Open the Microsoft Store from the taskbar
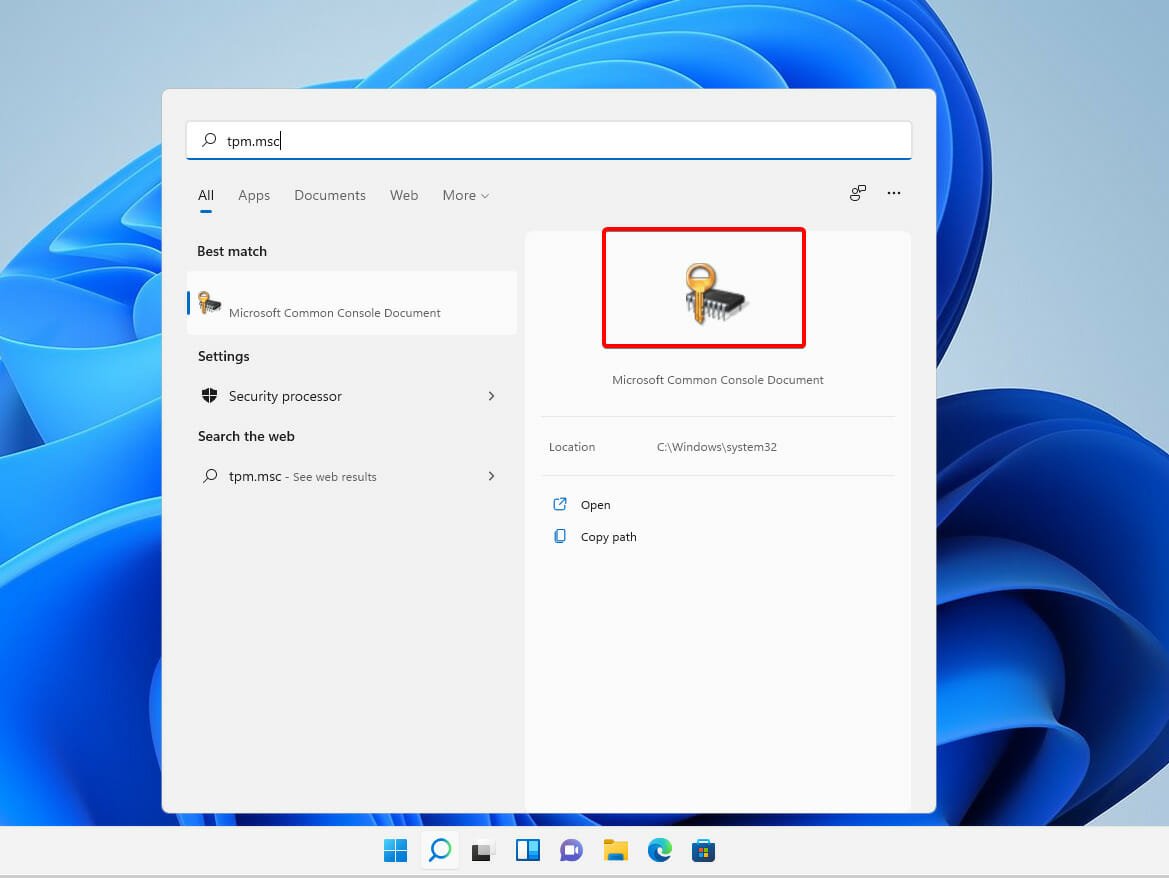Image resolution: width=1169 pixels, height=878 pixels. coord(703,849)
